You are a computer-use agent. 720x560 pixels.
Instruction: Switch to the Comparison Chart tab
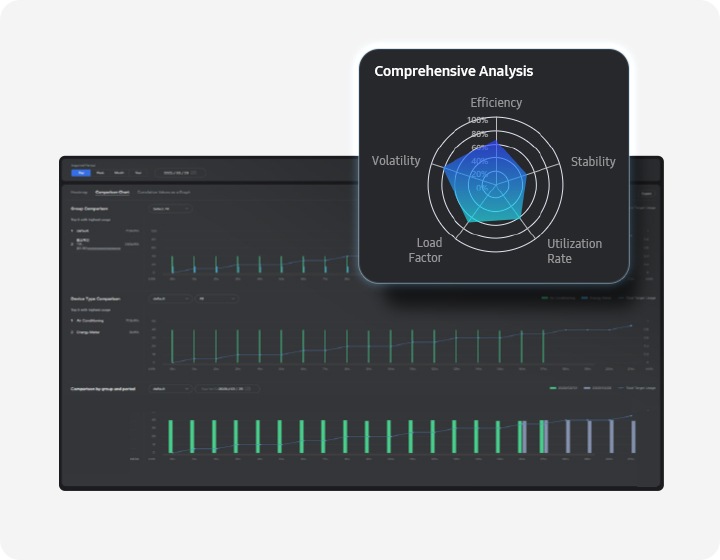tap(112, 191)
